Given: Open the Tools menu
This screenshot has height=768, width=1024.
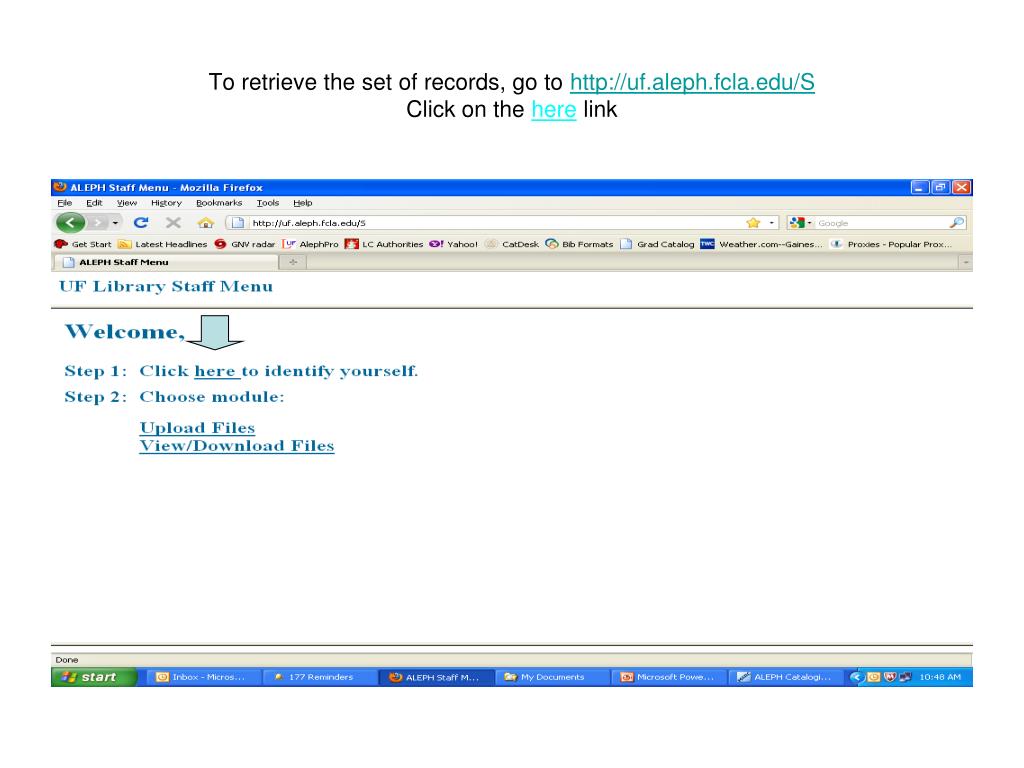Looking at the screenshot, I should coord(268,203).
